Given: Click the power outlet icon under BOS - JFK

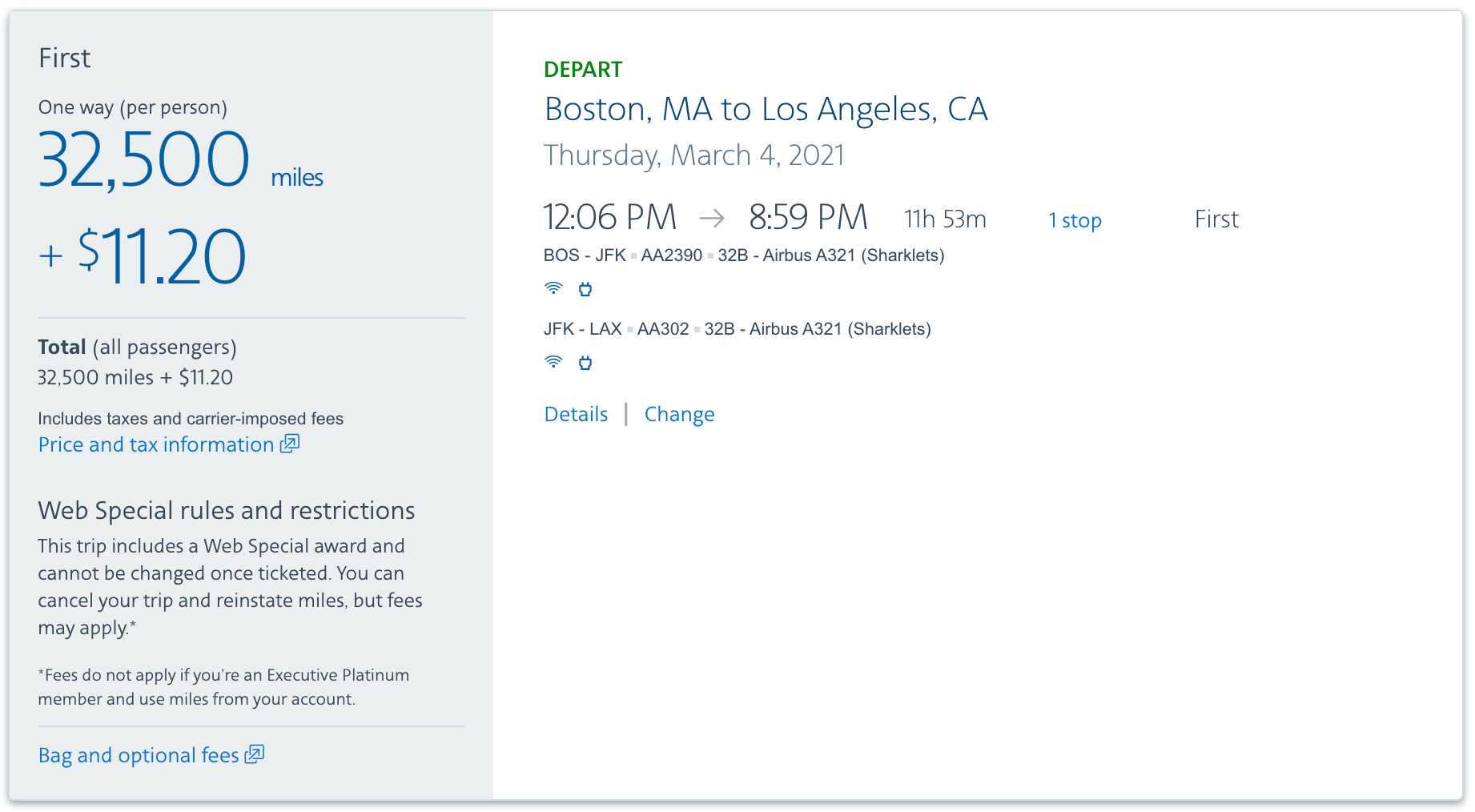Looking at the screenshot, I should [x=585, y=289].
